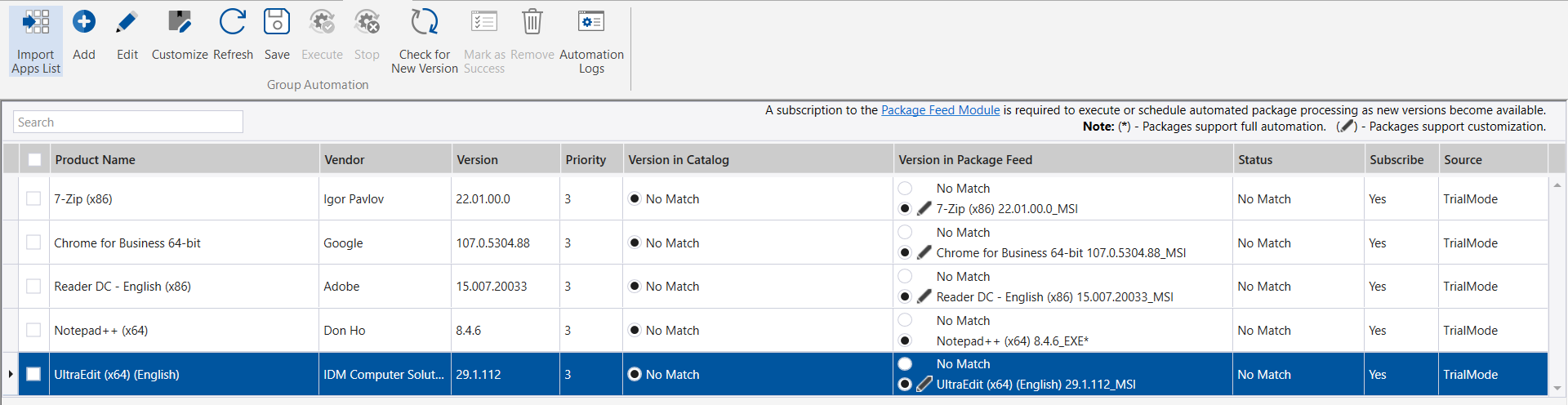
Task: Check the Notepad++ (x64) row checkbox
Action: tap(33, 330)
